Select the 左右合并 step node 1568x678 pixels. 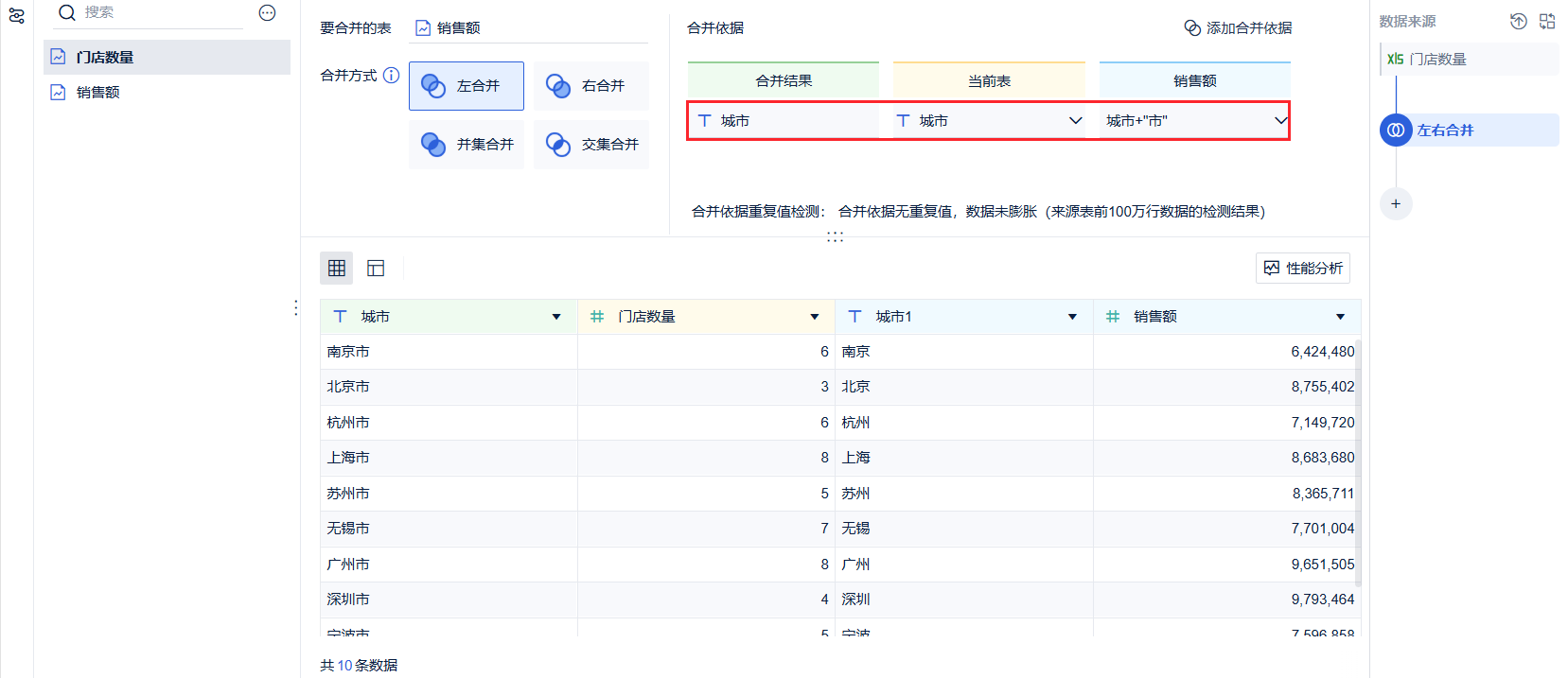coord(1469,130)
